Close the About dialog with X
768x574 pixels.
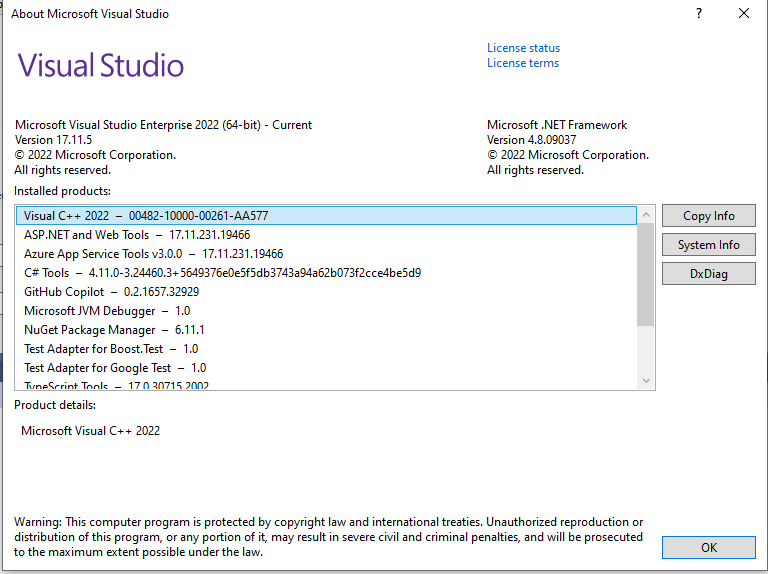744,14
